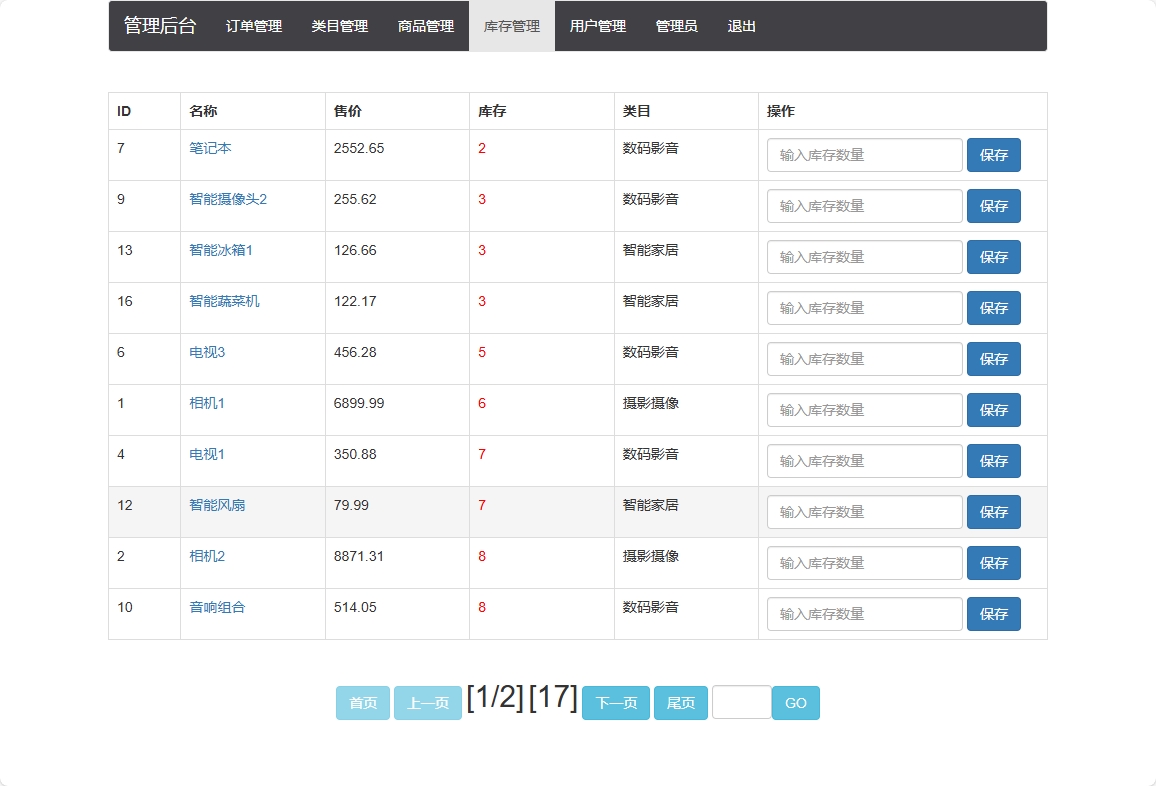The image size is (1156, 786).
Task: Open 用户管理 from the navbar
Action: (x=597, y=26)
